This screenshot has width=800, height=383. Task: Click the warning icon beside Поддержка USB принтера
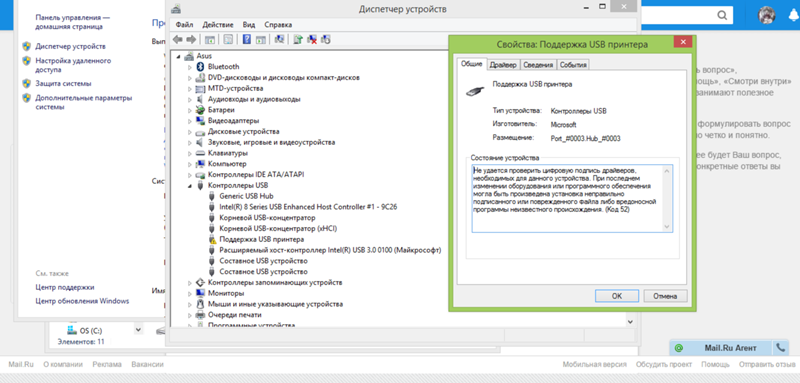coord(212,240)
